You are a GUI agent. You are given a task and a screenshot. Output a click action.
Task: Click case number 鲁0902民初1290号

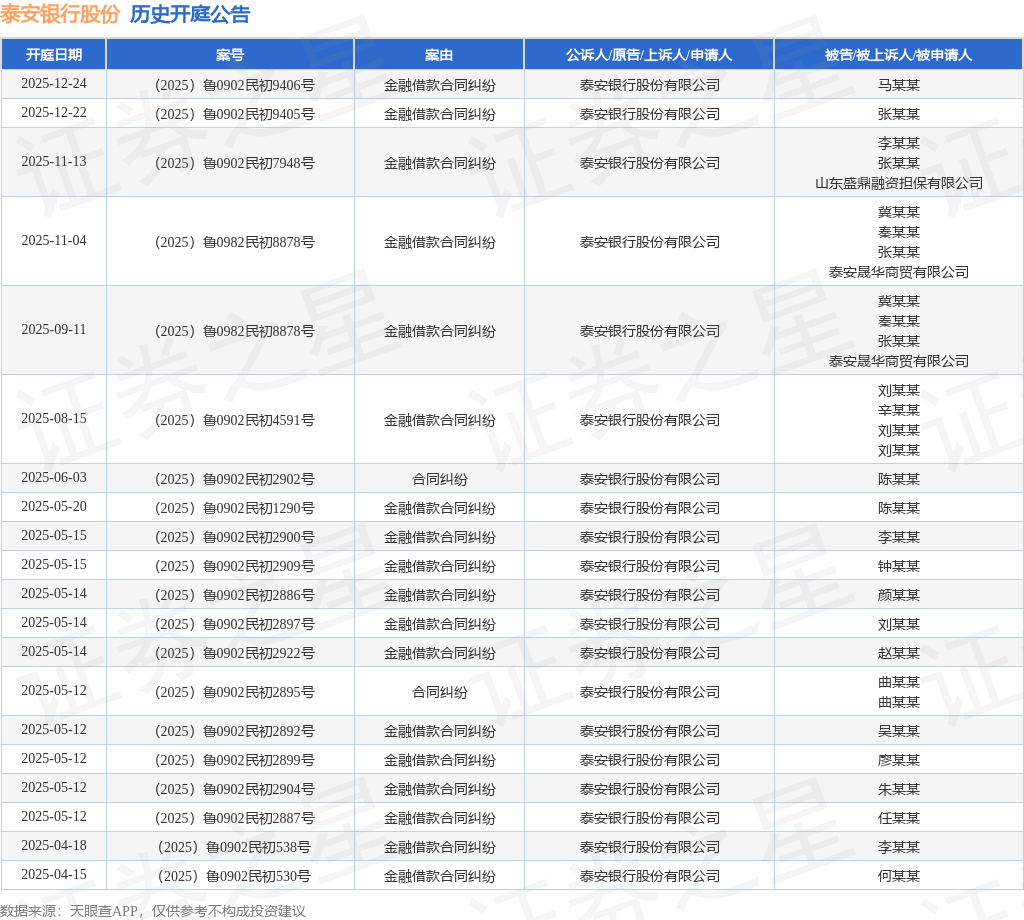[234, 508]
